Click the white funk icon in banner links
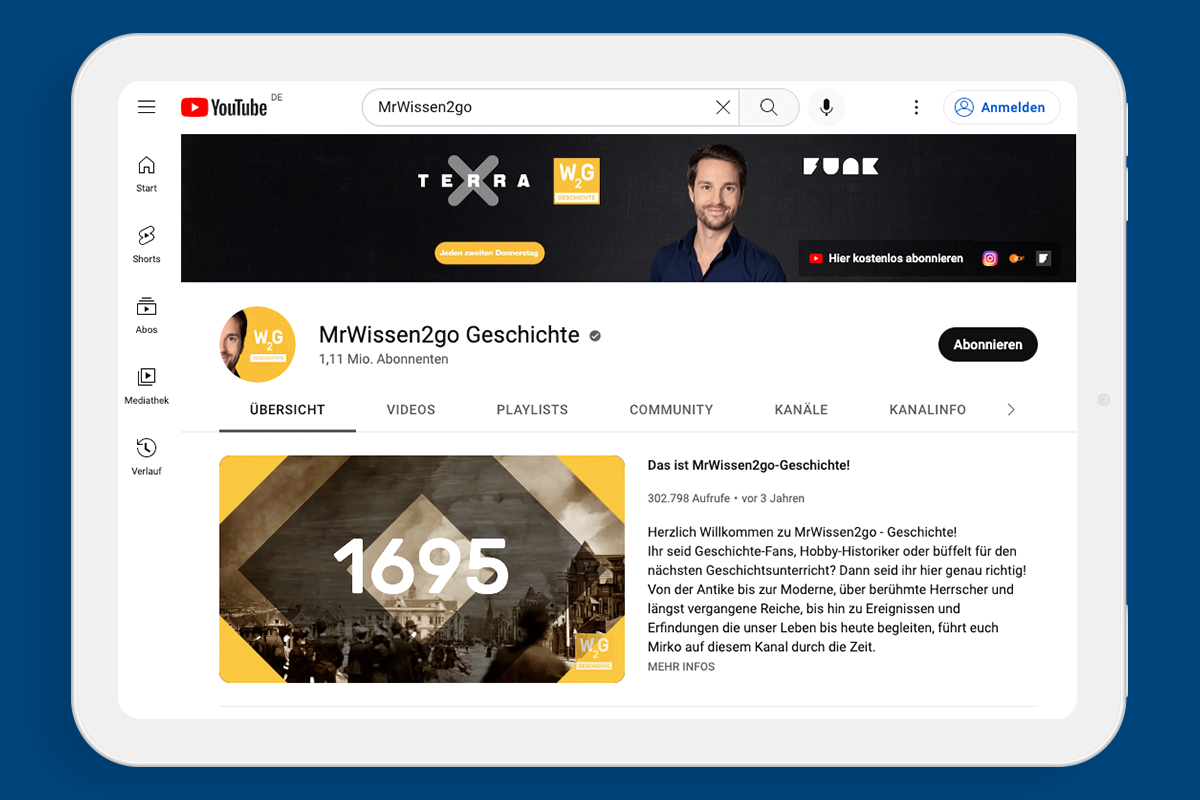Viewport: 1200px width, 800px height. [1044, 258]
